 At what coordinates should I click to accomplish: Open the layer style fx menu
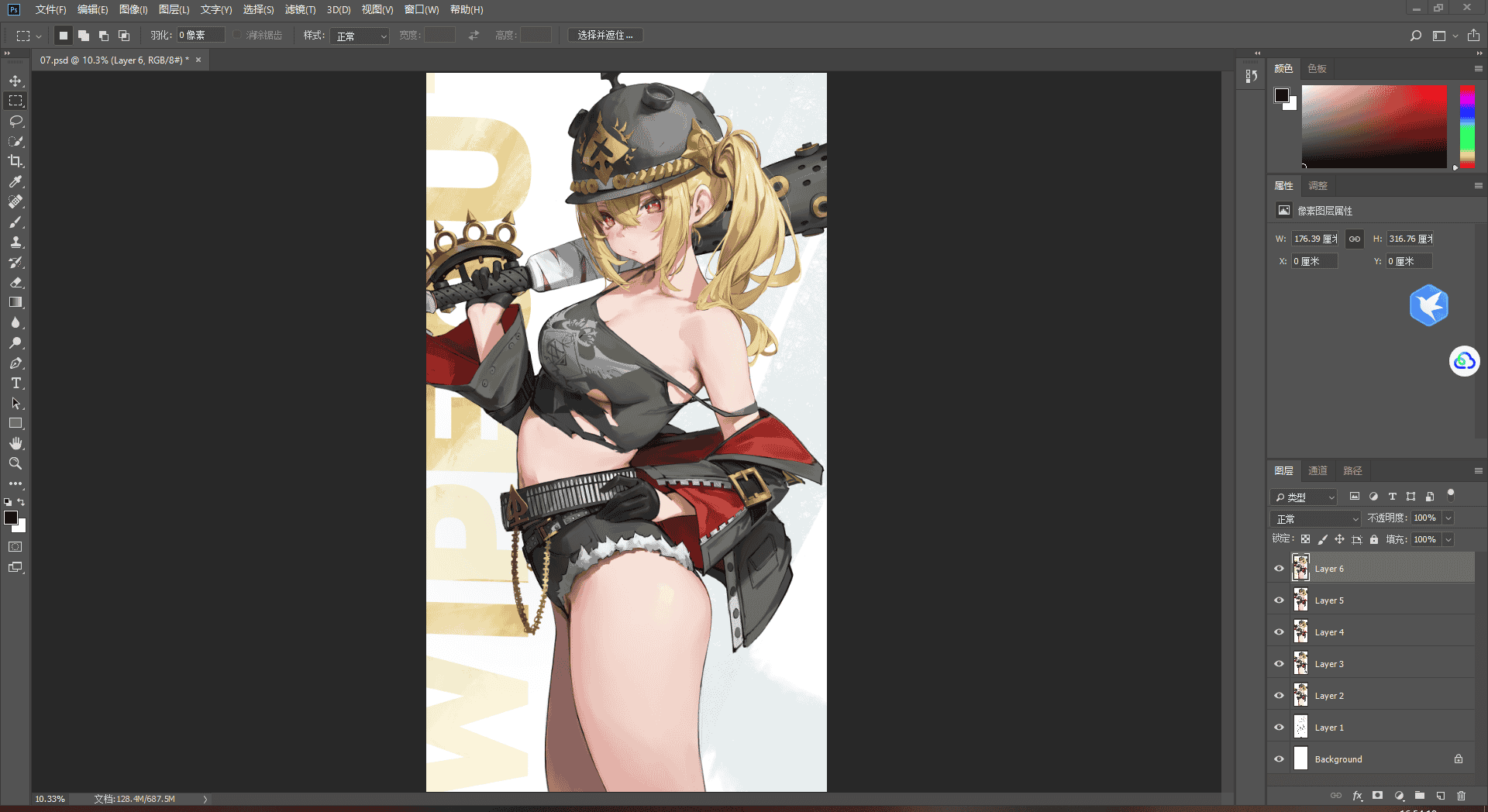(1357, 796)
